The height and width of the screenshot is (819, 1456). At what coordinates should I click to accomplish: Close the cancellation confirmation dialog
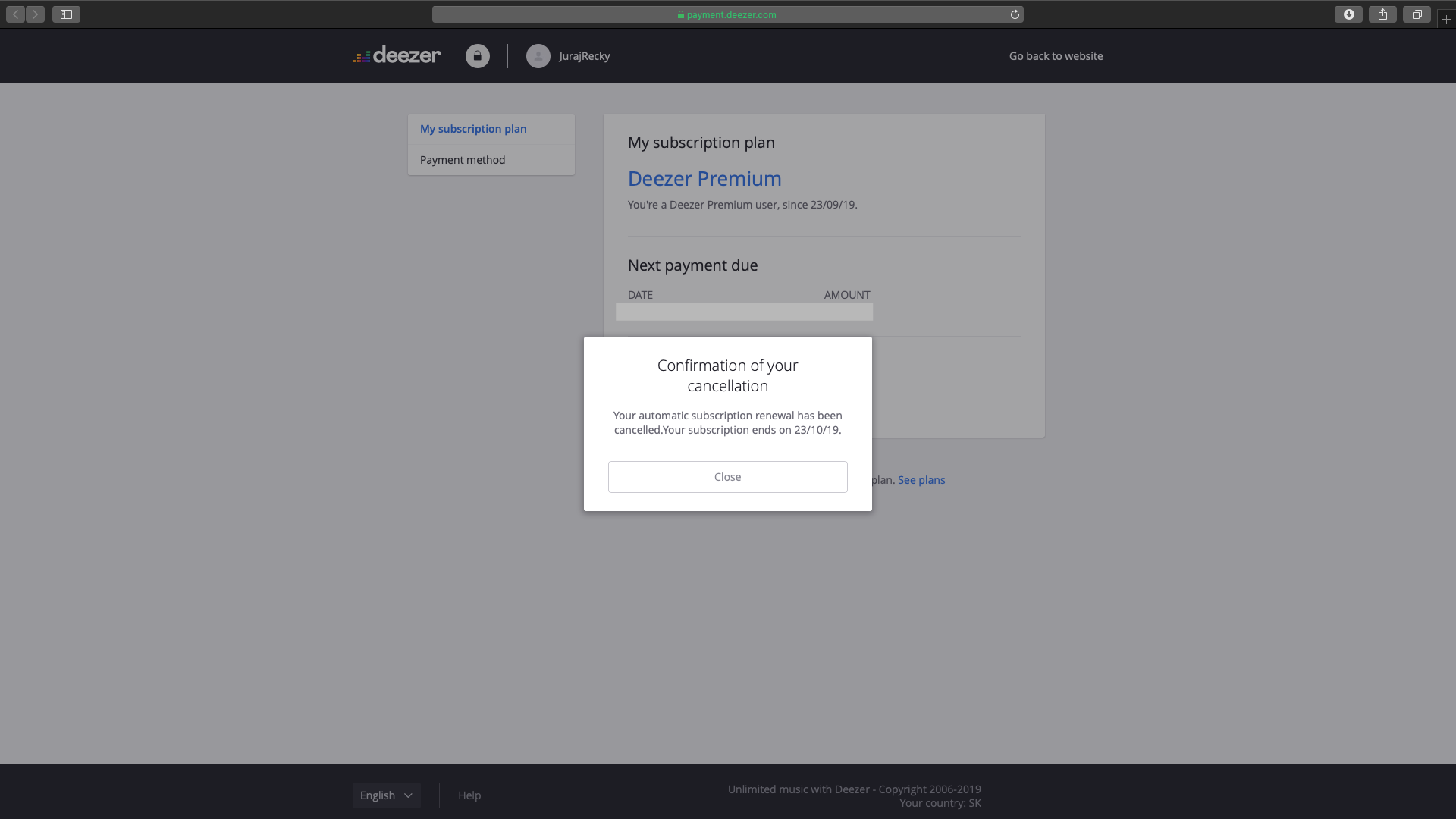[728, 477]
